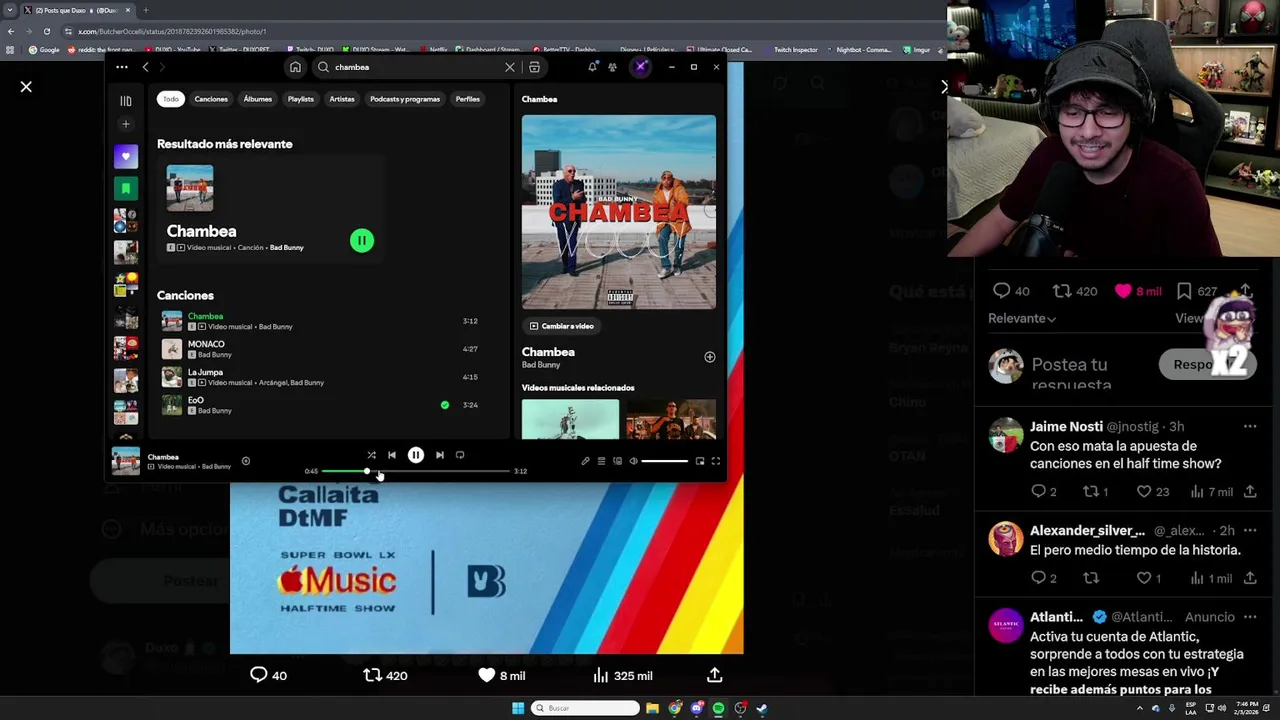Open Jaime Nosti's profile name

[1066, 427]
